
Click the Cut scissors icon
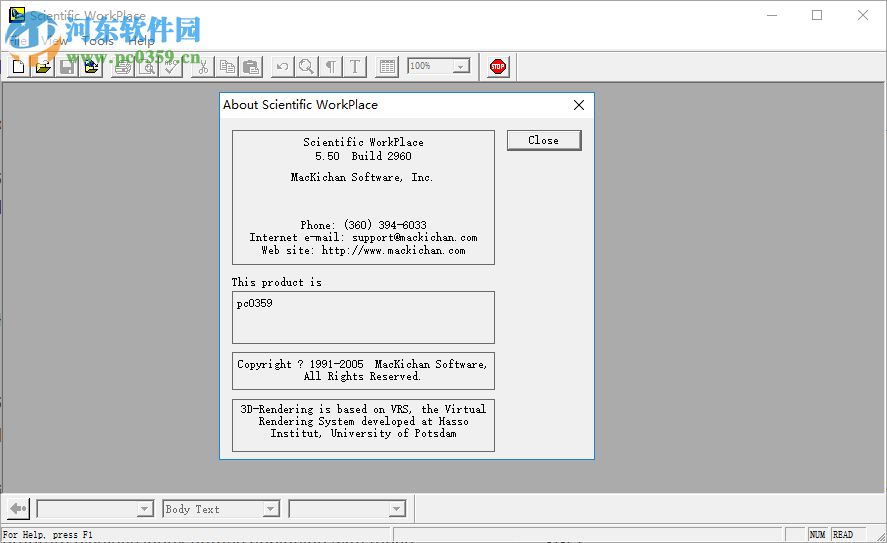(x=203, y=67)
